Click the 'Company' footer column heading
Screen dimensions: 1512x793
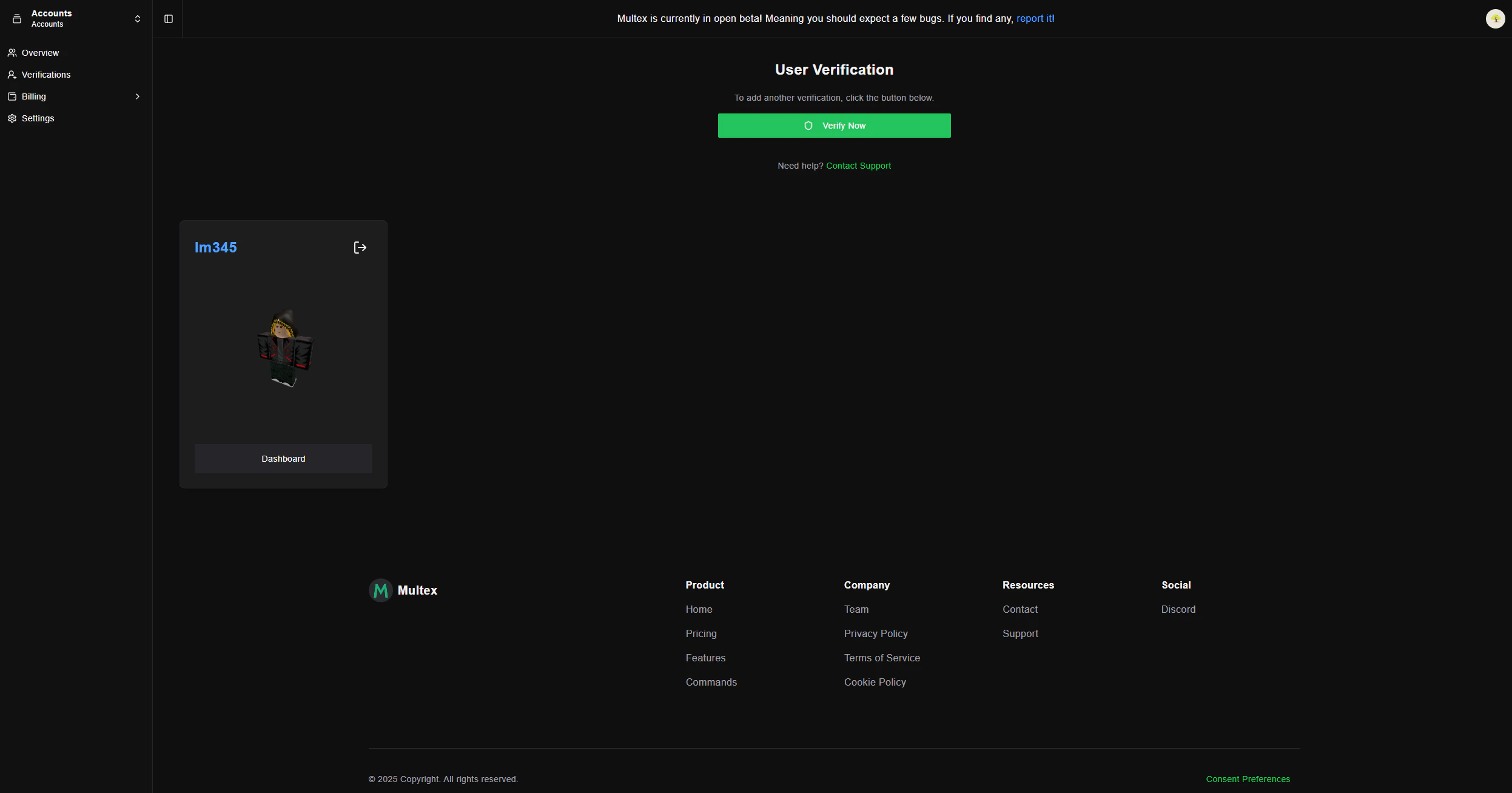pos(867,585)
